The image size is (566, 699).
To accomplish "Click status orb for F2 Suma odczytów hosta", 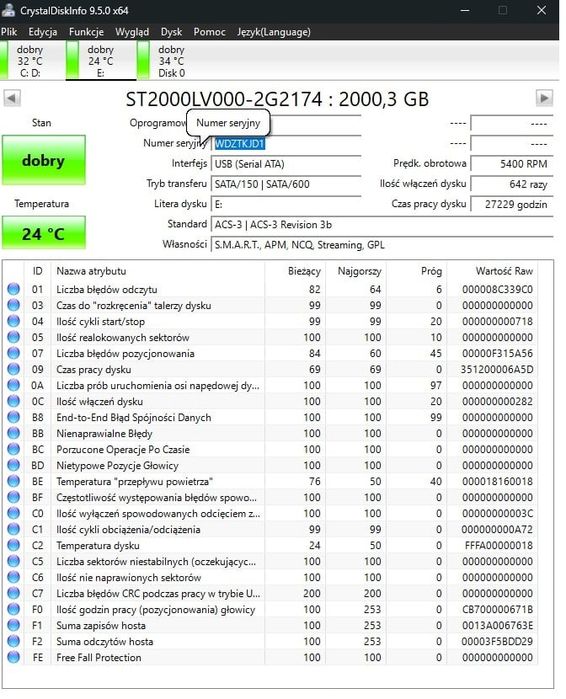I will tap(14, 641).
